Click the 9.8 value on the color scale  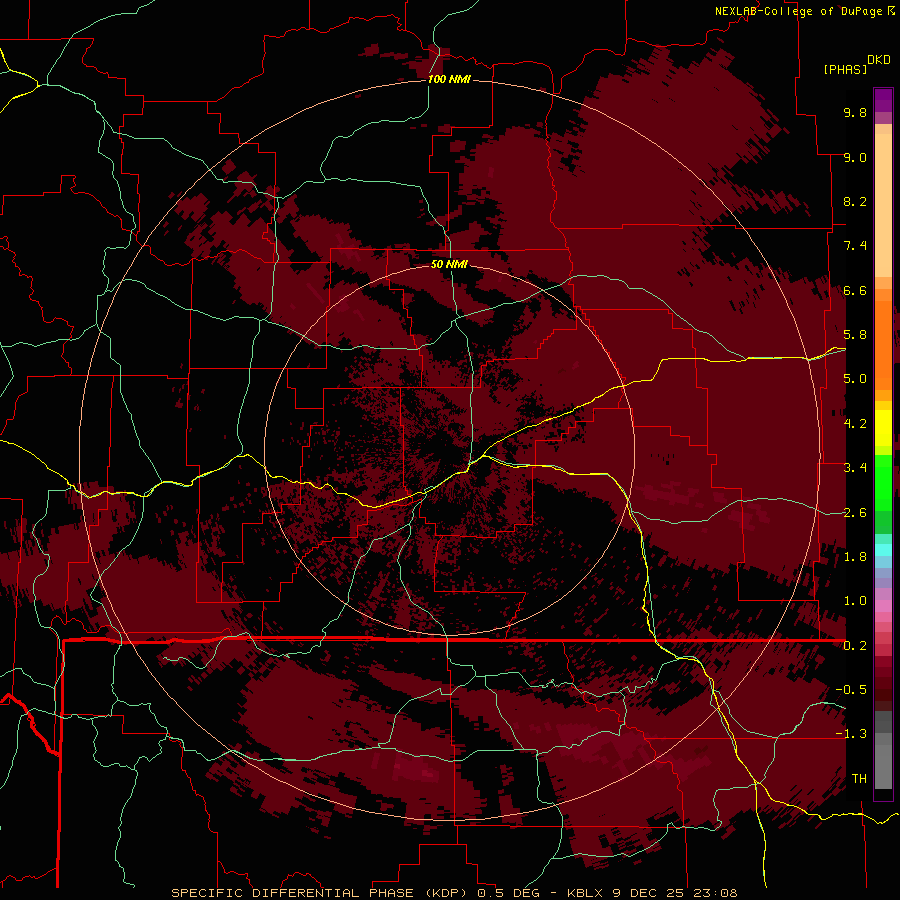tap(855, 112)
